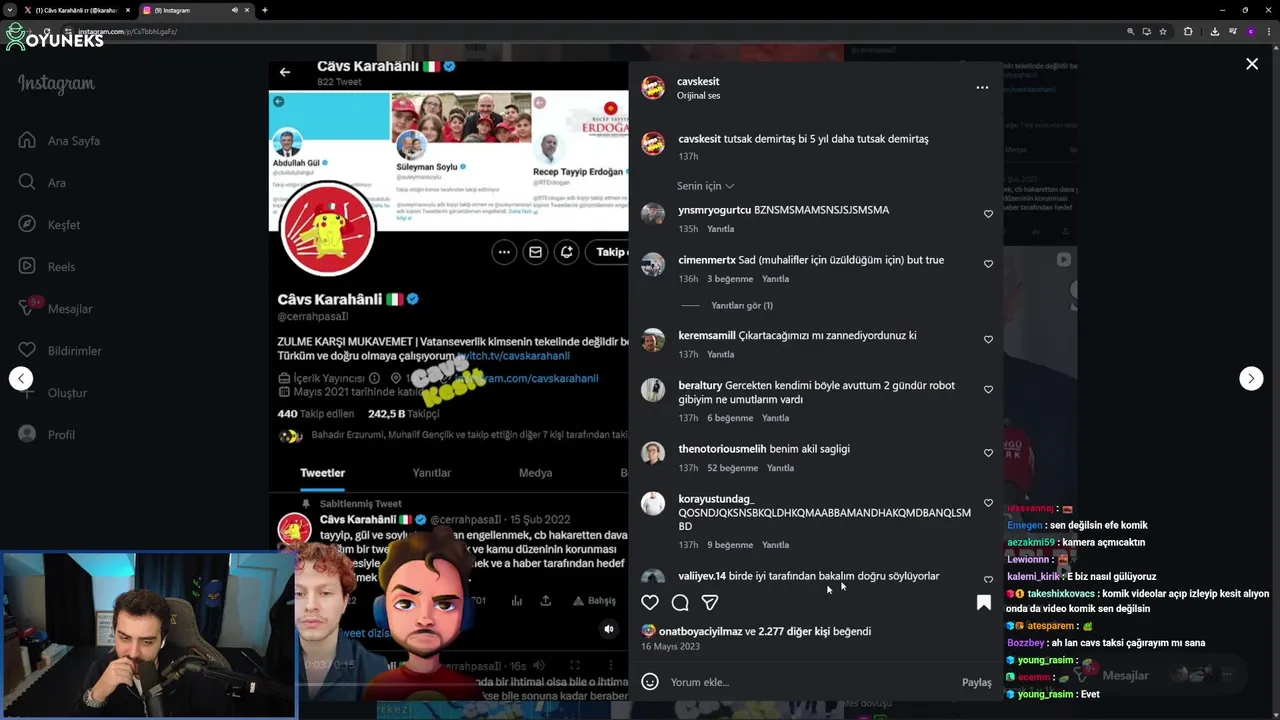Image resolution: width=1280 pixels, height=720 pixels.
Task: Open the cavskesit caption avatar
Action: coord(653,143)
